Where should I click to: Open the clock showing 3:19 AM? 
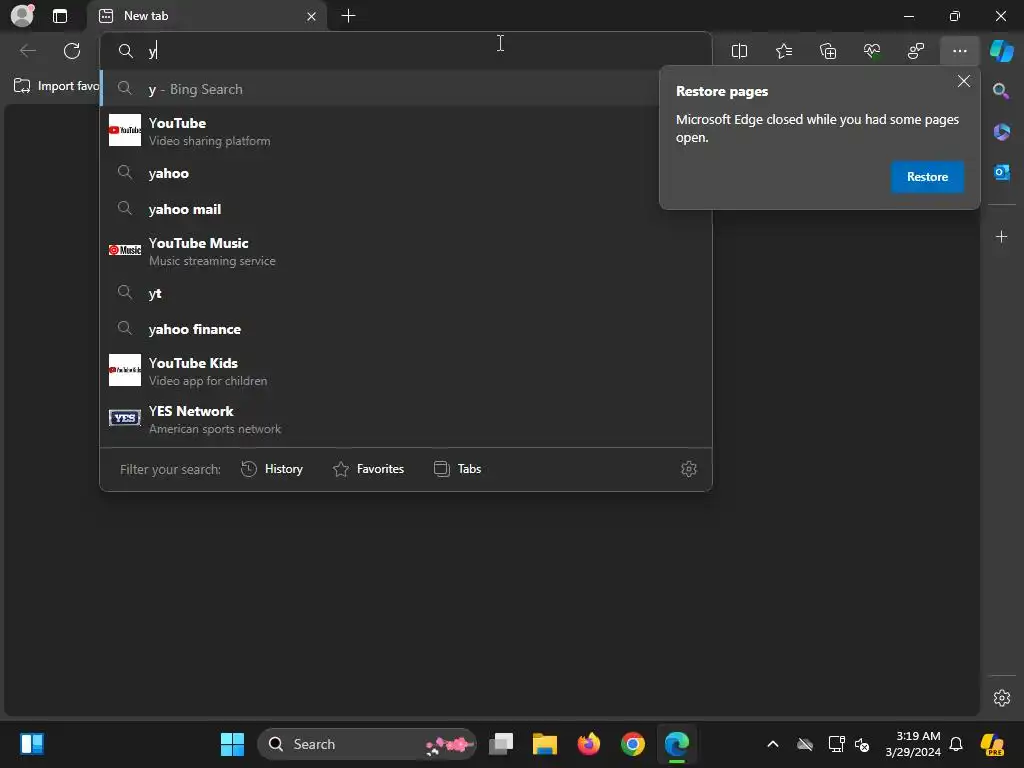click(x=913, y=744)
